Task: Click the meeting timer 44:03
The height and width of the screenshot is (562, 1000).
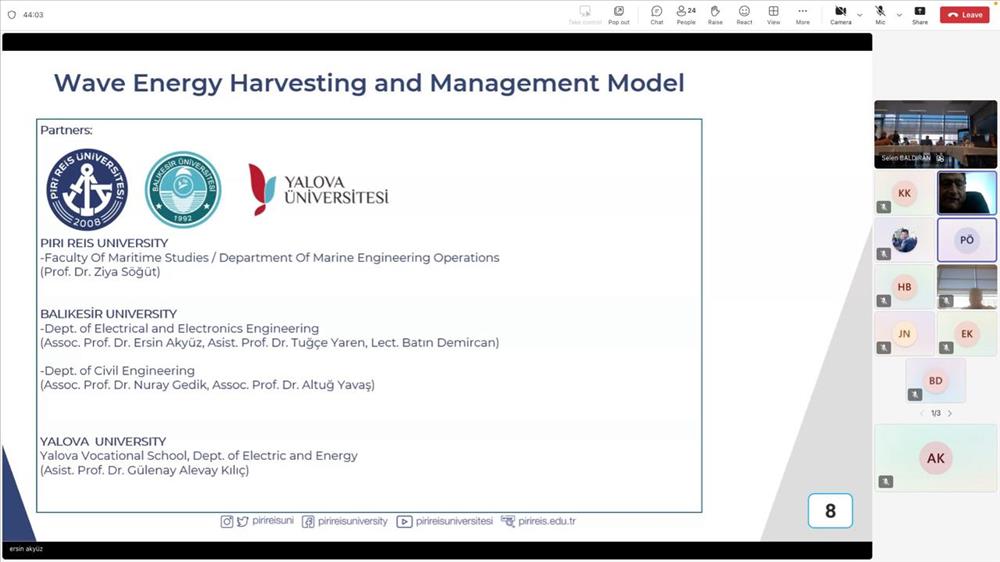Action: [33, 15]
